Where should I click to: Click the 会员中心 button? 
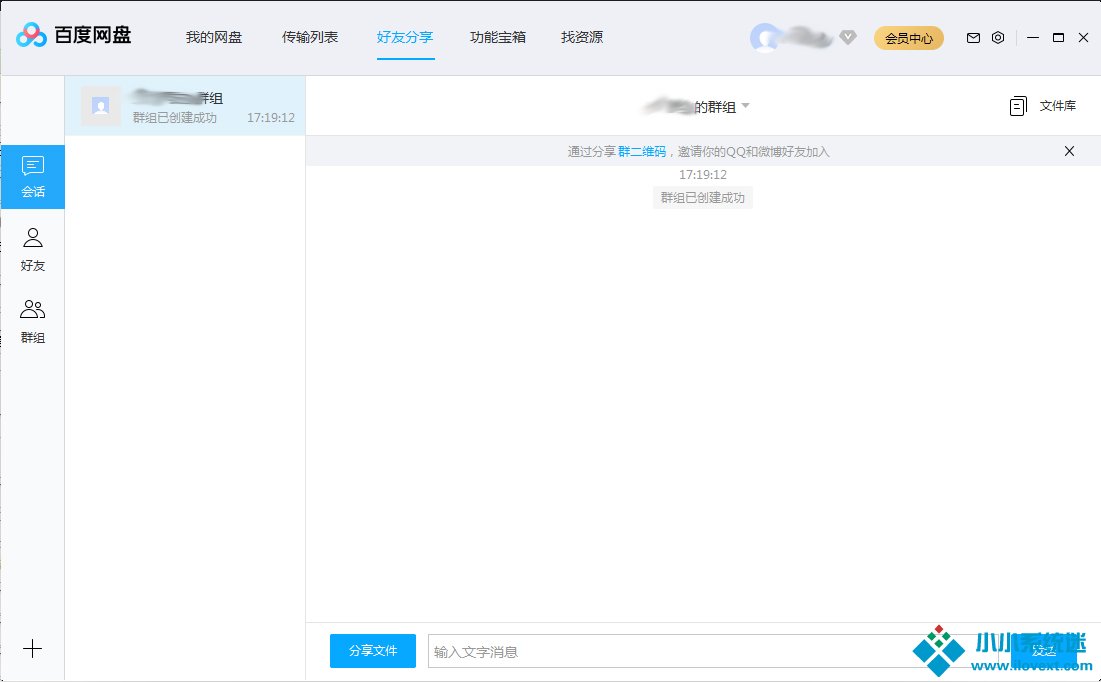[x=908, y=38]
